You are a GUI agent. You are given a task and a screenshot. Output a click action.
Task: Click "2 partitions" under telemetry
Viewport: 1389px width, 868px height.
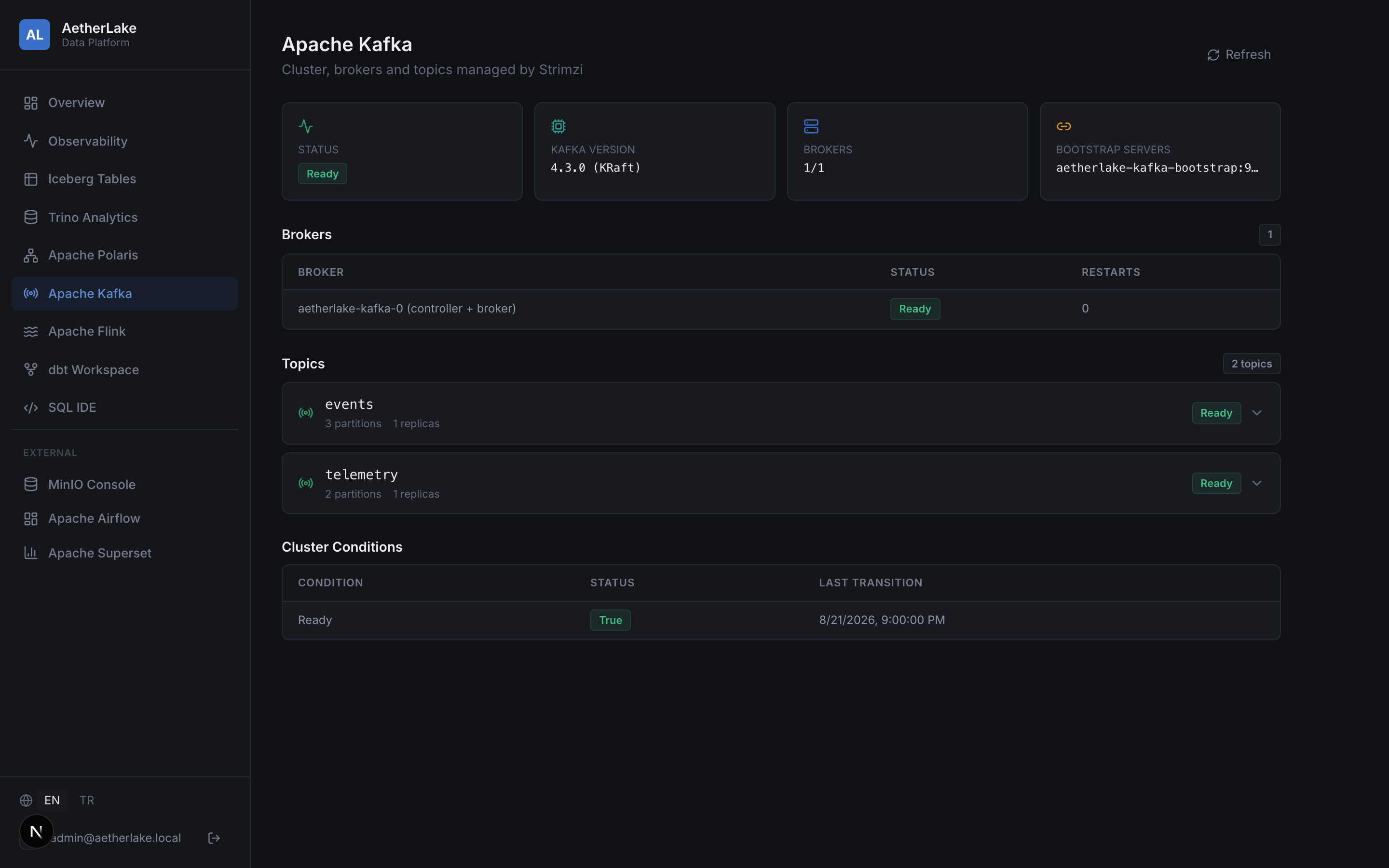[353, 494]
